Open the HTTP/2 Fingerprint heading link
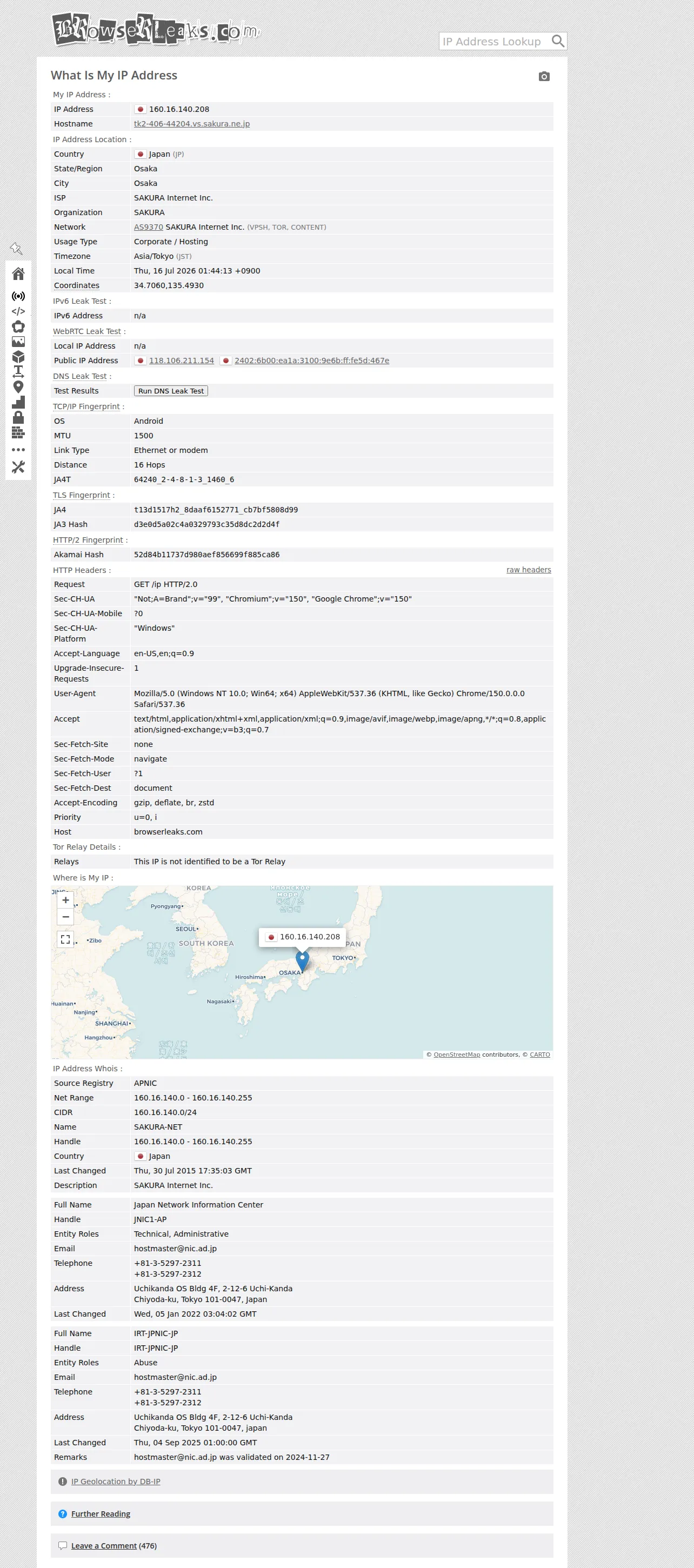694x1568 pixels. coord(88,540)
